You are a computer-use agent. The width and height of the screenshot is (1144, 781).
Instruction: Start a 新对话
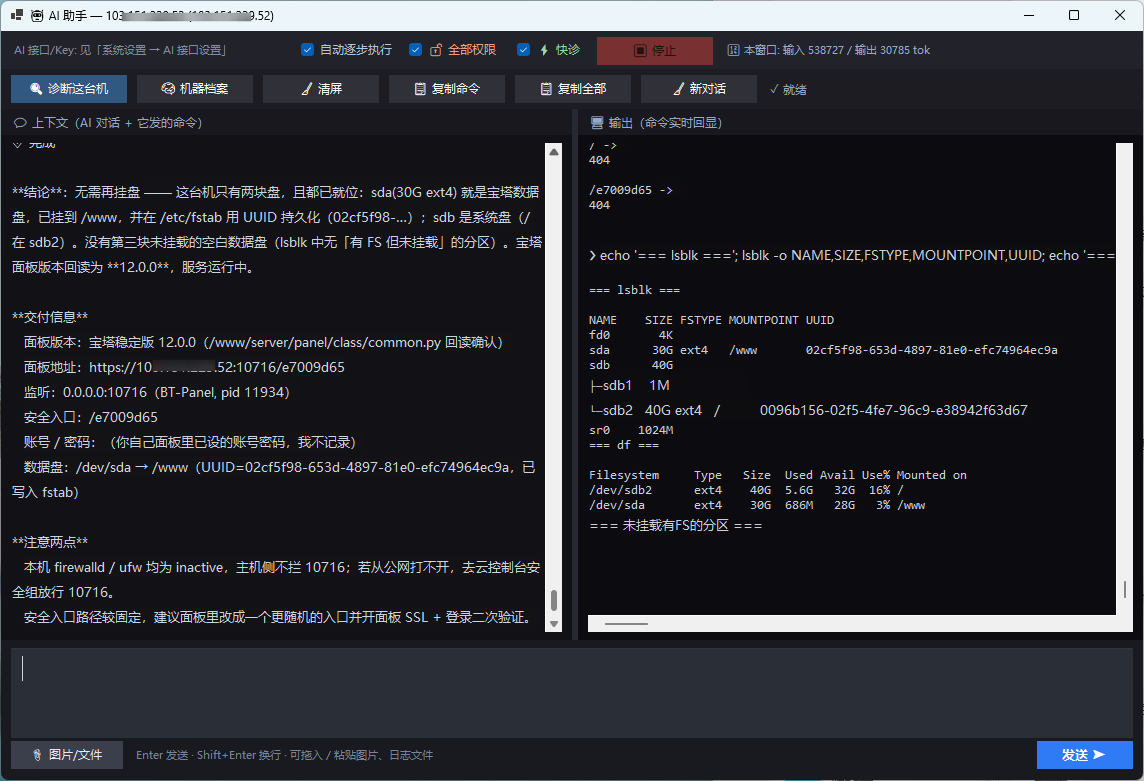coord(699,89)
